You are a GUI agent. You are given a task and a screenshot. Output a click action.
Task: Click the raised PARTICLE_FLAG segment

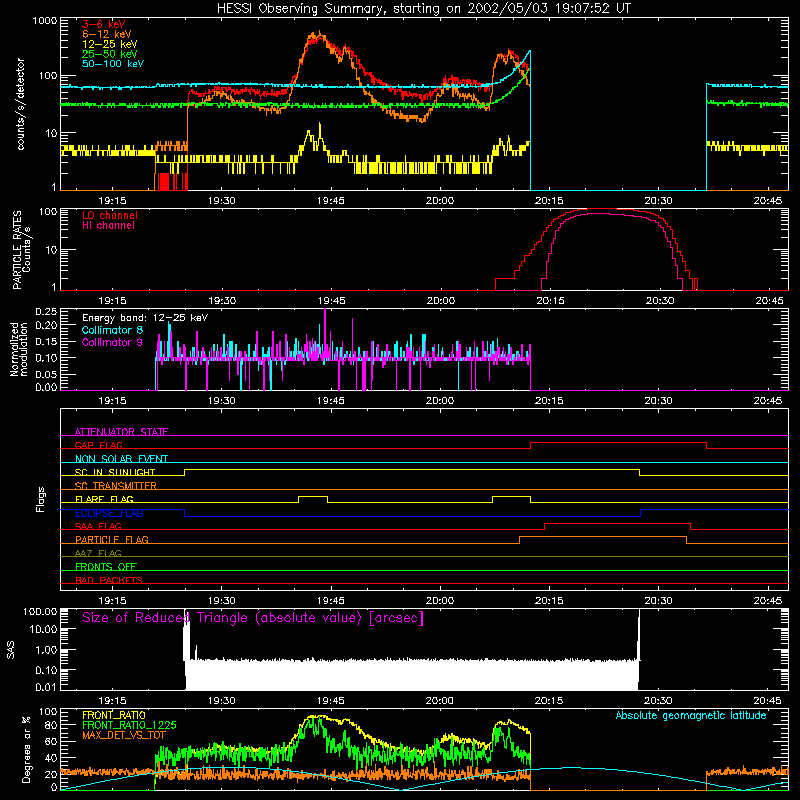coord(603,537)
